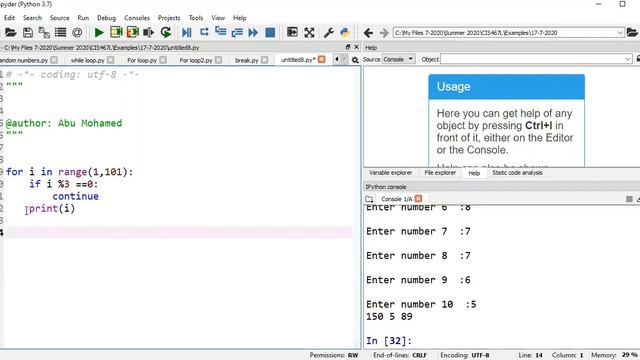Click the Save all files icon
Screen dimensions: 640x360
click(44, 32)
